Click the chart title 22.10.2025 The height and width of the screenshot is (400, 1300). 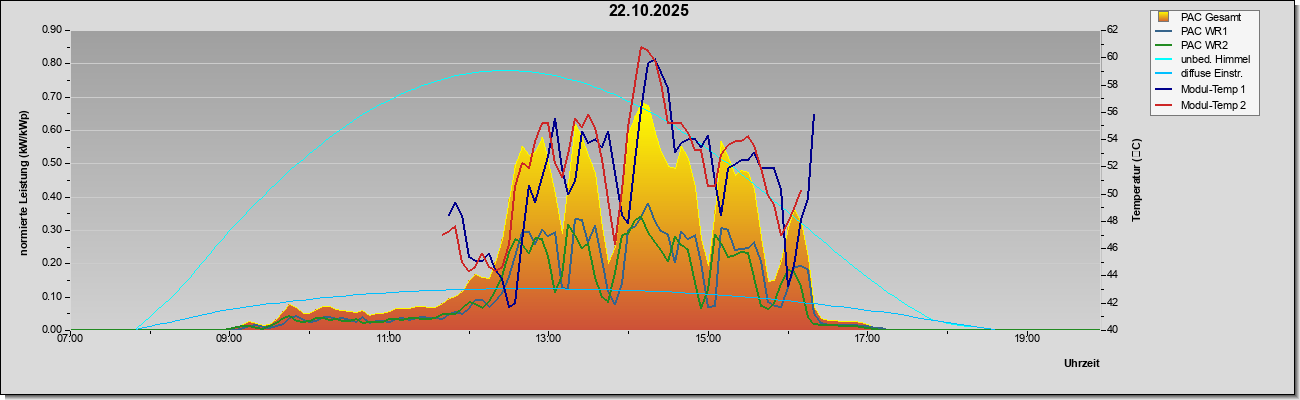(649, 11)
